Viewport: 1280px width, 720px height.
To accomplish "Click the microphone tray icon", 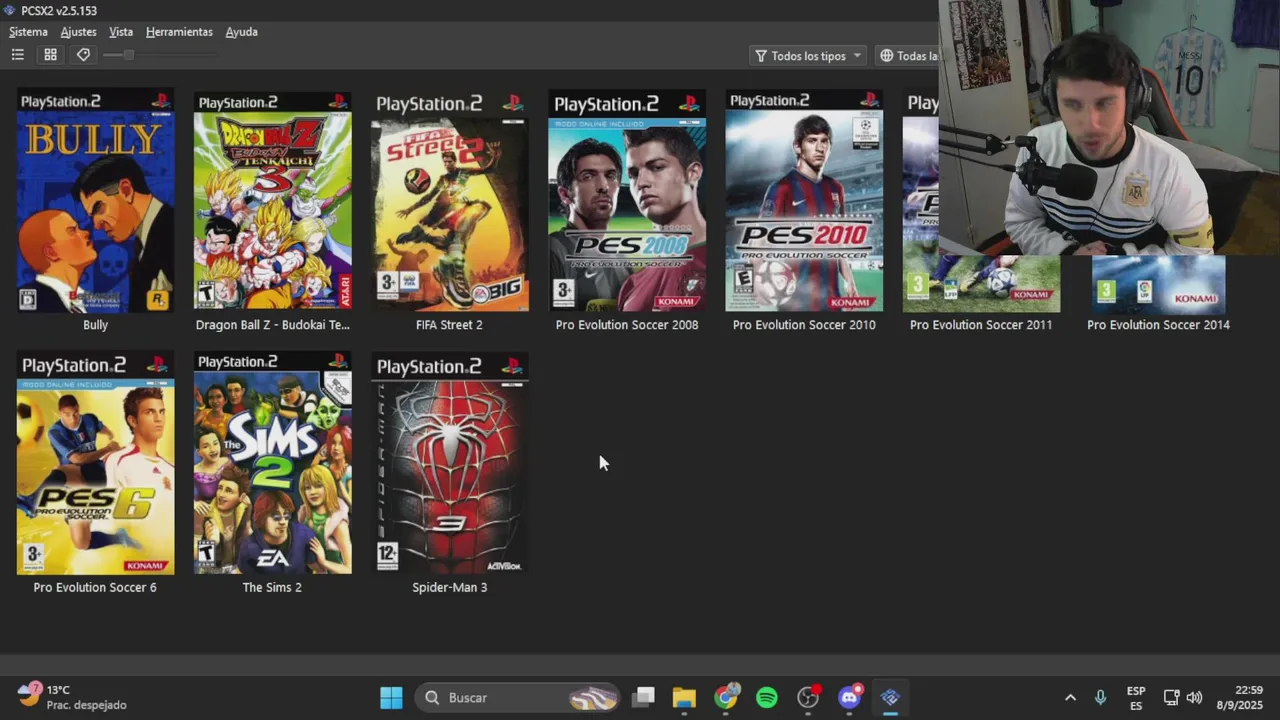I will click(1100, 697).
